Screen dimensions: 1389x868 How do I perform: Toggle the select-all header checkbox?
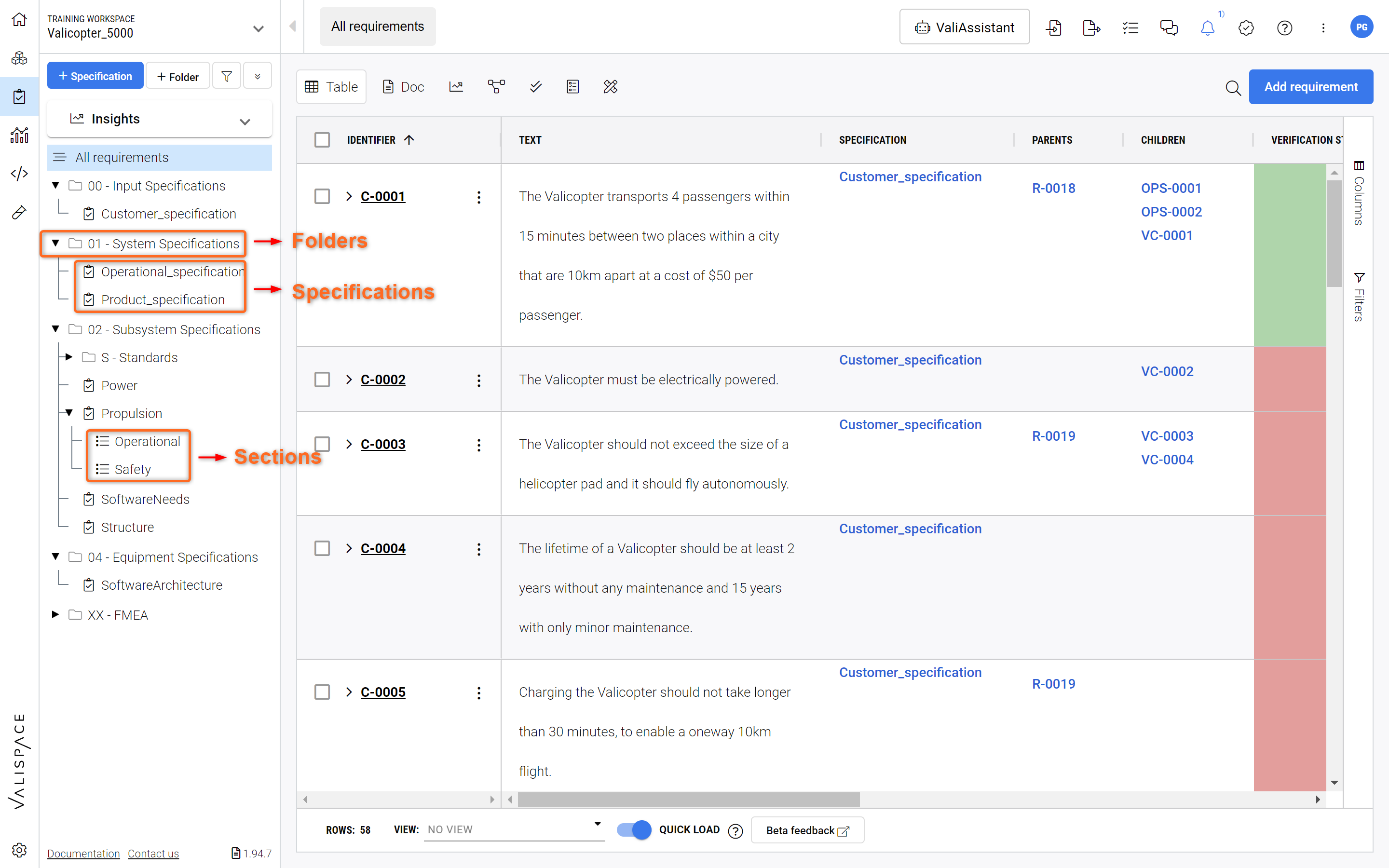point(322,140)
